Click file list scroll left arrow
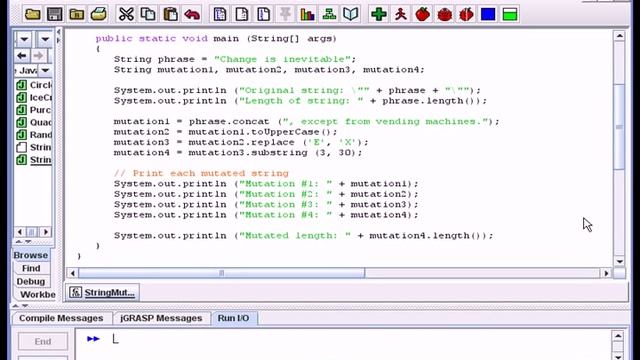This screenshot has height=360, width=640. (20, 232)
